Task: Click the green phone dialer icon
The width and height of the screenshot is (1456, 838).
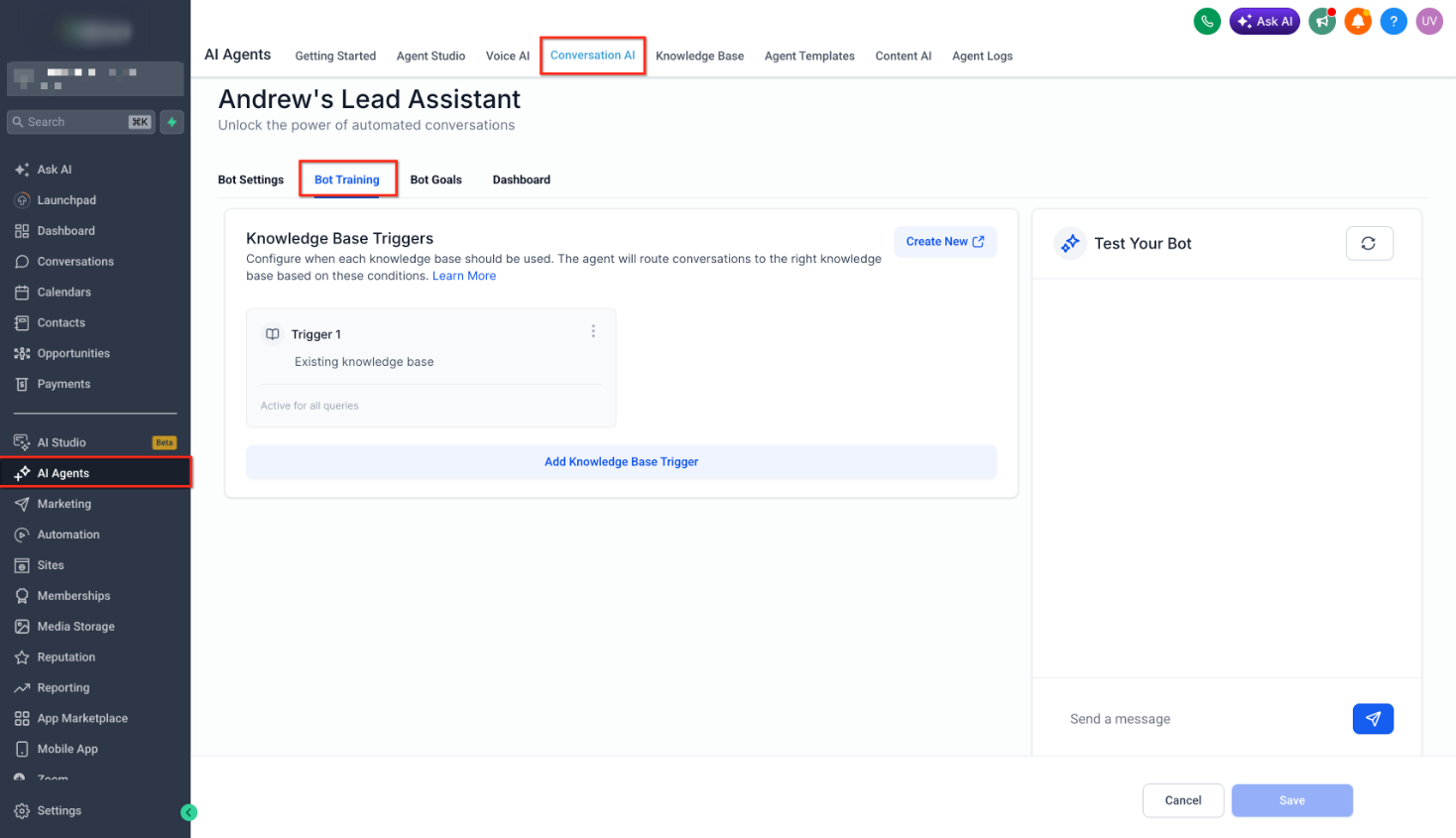Action: pyautogui.click(x=1207, y=21)
